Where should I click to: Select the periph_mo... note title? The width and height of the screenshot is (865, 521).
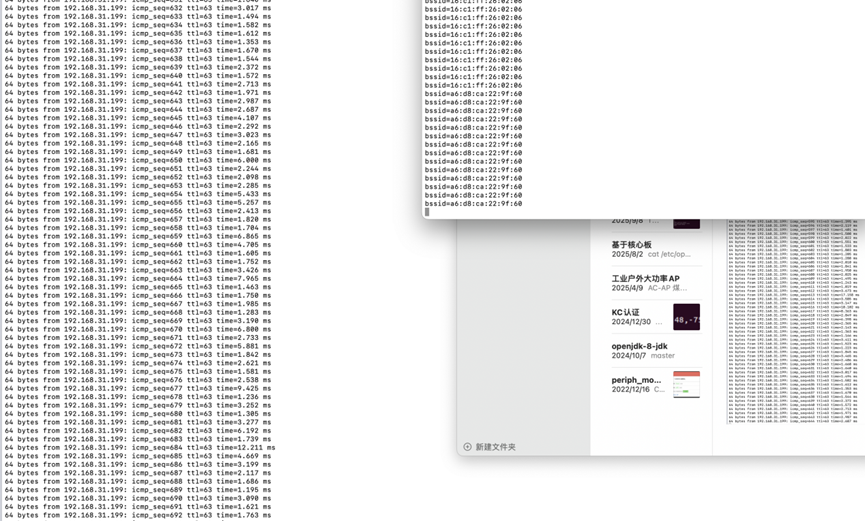636,380
